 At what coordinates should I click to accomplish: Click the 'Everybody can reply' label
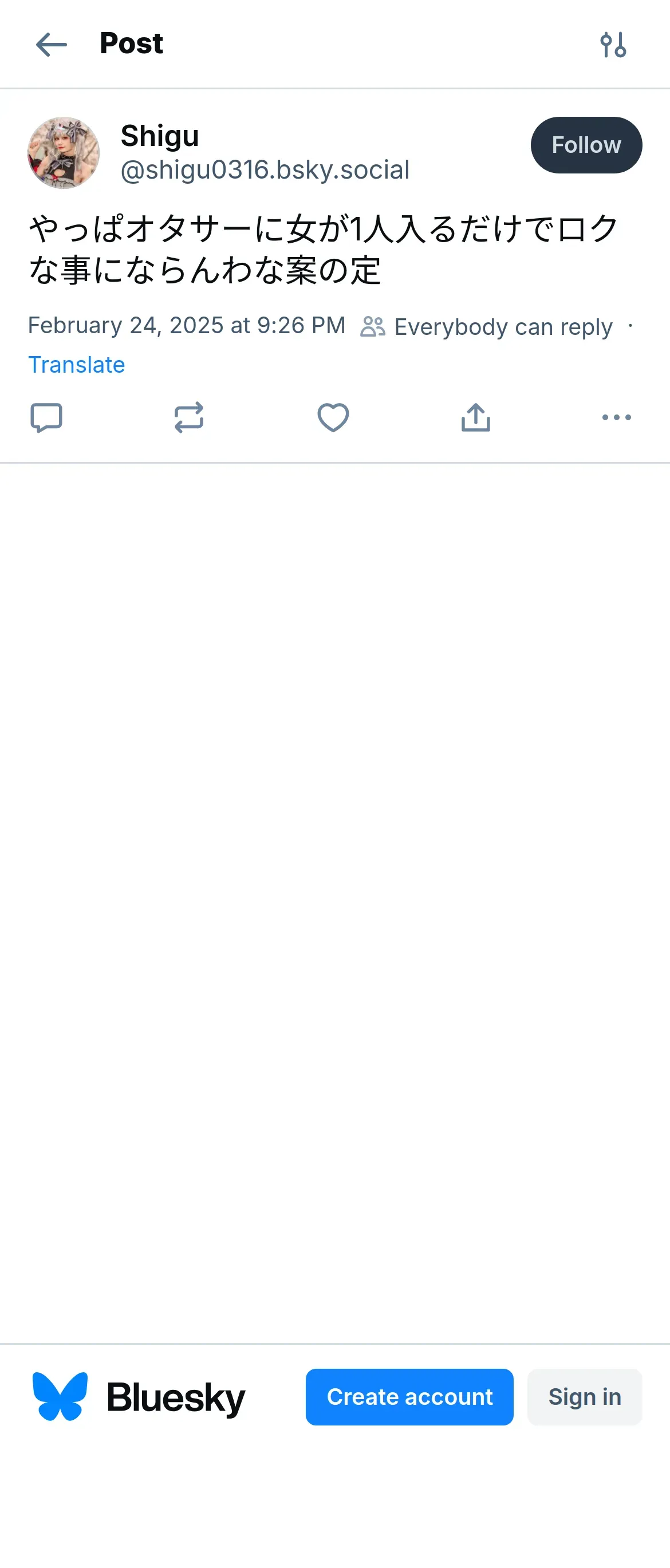[503, 327]
